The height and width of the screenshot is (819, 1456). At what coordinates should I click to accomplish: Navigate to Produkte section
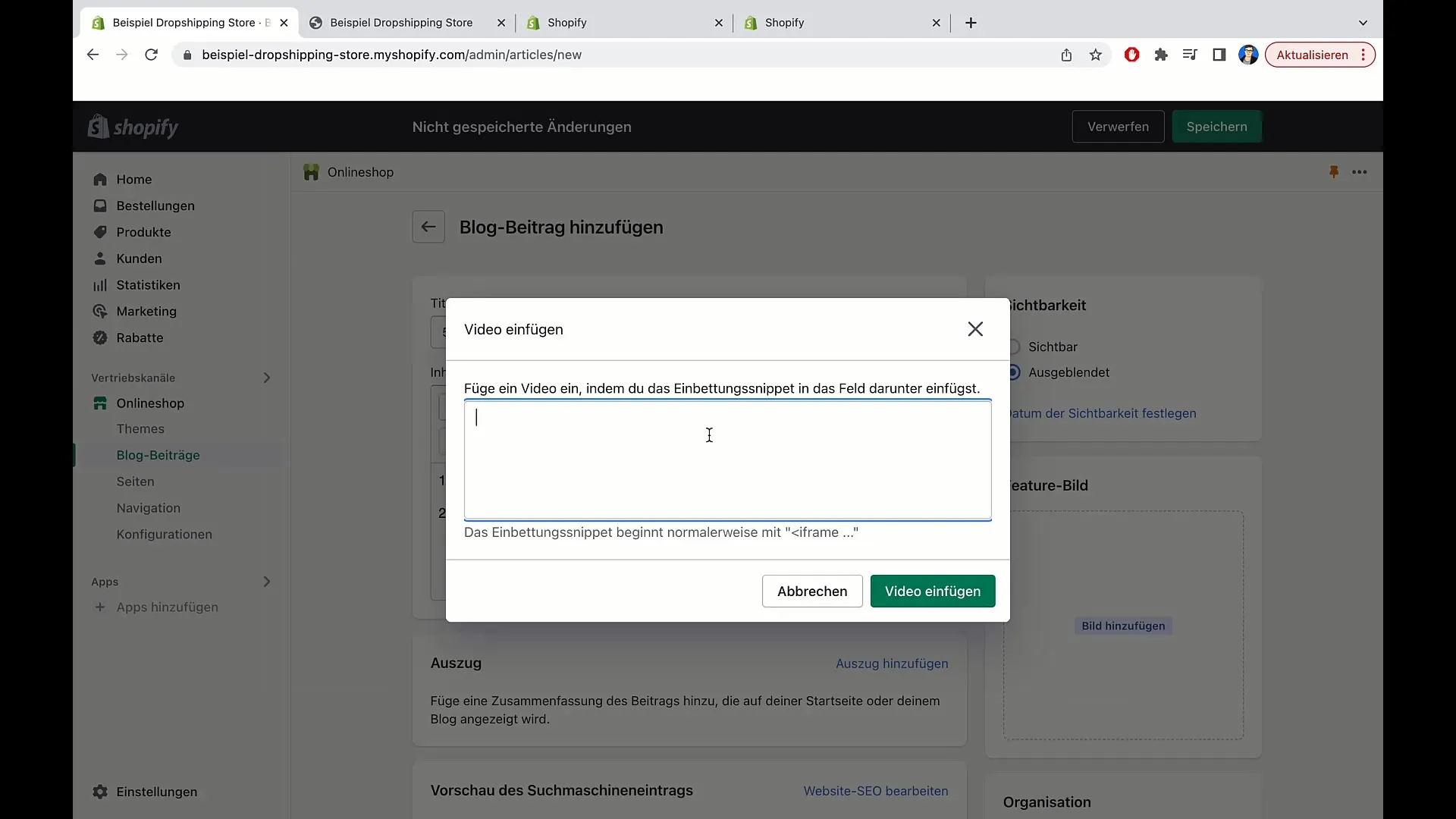[x=144, y=231]
